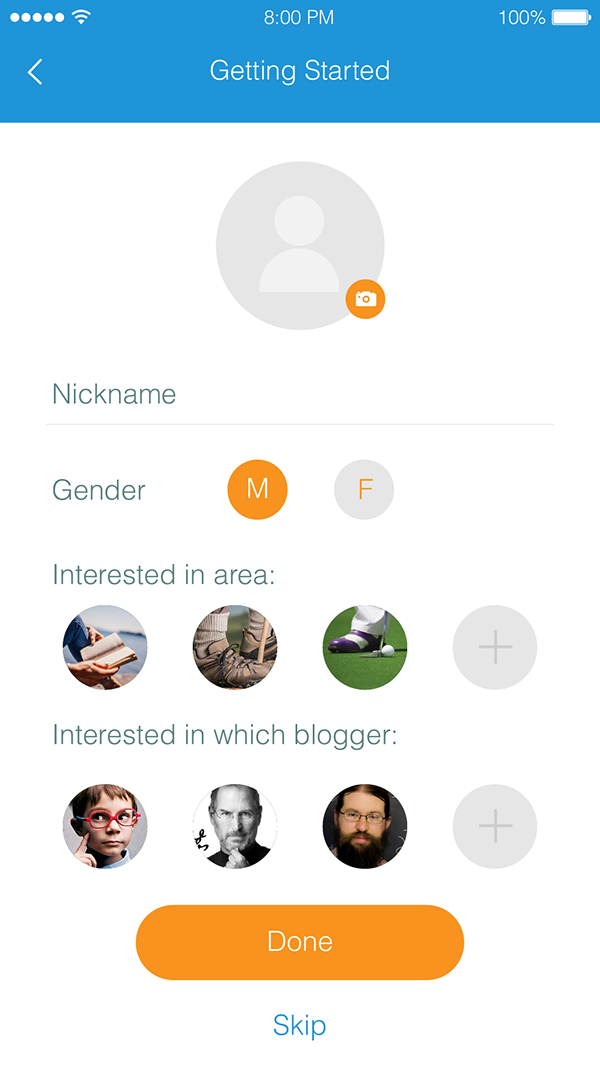Screen dimensions: 600x1067
Task: Check the Wi-Fi icon in status bar
Action: pyautogui.click(x=81, y=18)
